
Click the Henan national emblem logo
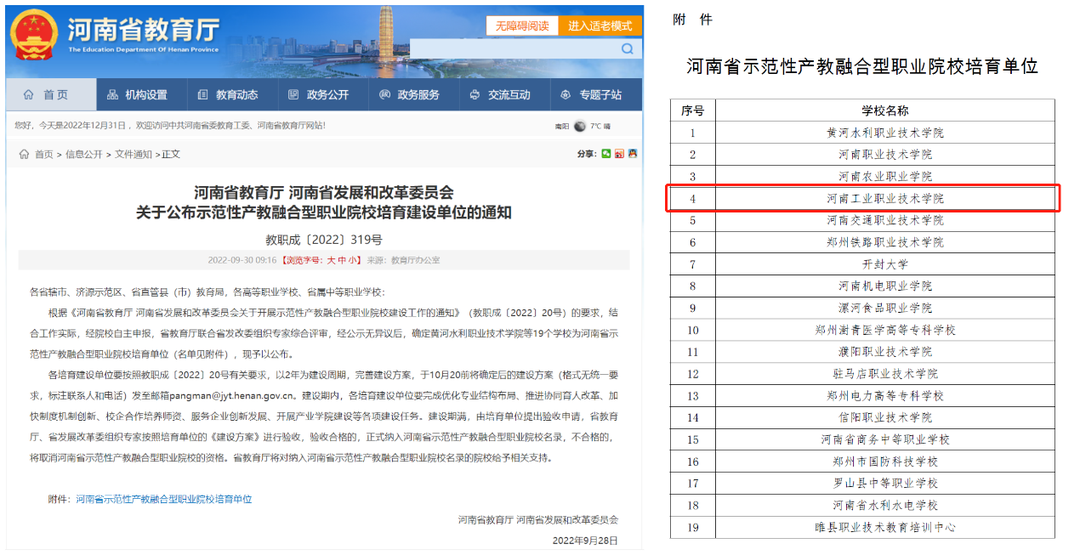(34, 35)
